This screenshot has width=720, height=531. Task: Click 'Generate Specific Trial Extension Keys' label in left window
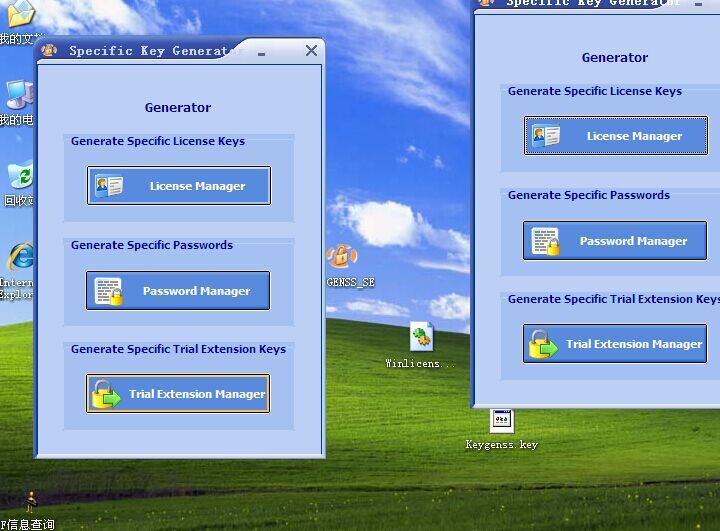(x=178, y=349)
